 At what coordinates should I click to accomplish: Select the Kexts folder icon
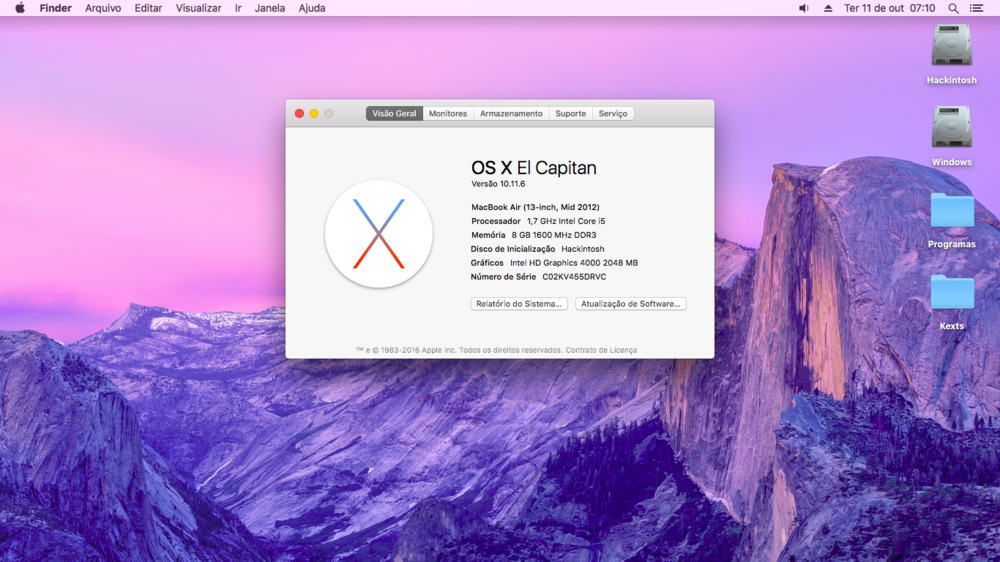tap(951, 292)
